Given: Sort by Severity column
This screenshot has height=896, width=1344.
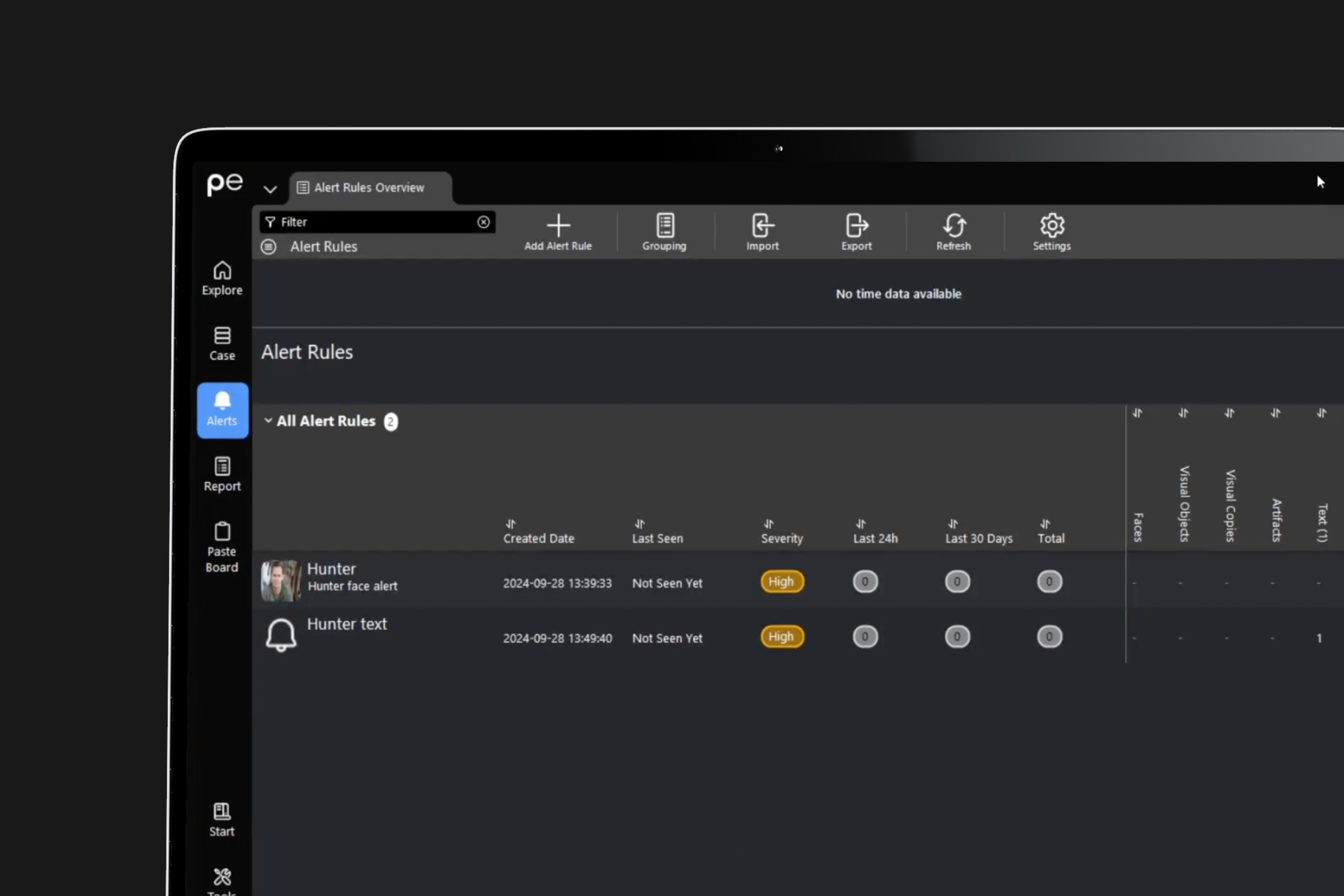Looking at the screenshot, I should (781, 538).
